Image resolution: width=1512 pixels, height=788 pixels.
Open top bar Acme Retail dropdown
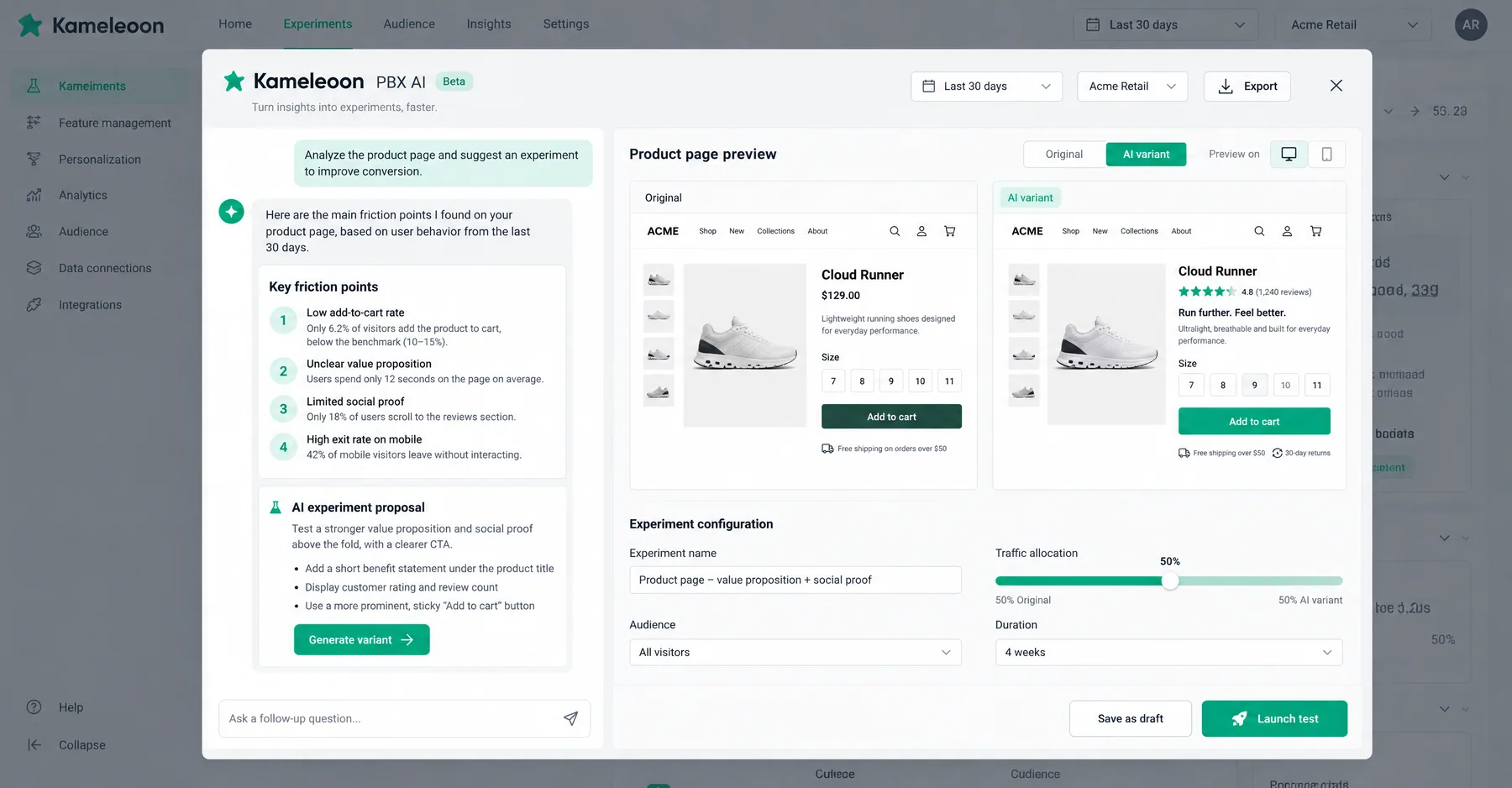pos(1354,24)
